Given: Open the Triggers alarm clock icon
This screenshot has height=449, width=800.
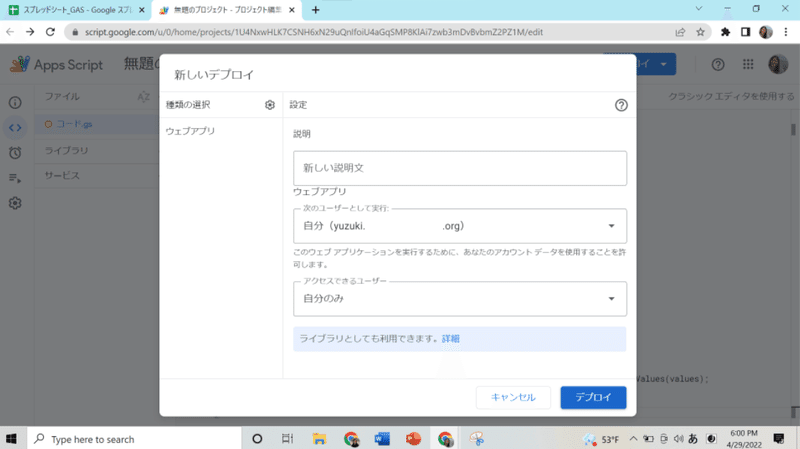Looking at the screenshot, I should point(15,153).
